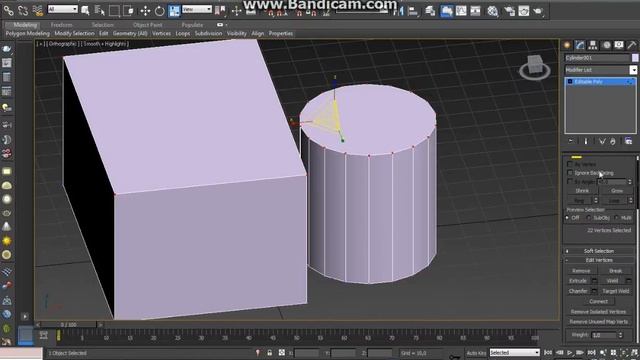The width and height of the screenshot is (640, 360).
Task: Open the View reference coordinate dropdown
Action: point(197,9)
